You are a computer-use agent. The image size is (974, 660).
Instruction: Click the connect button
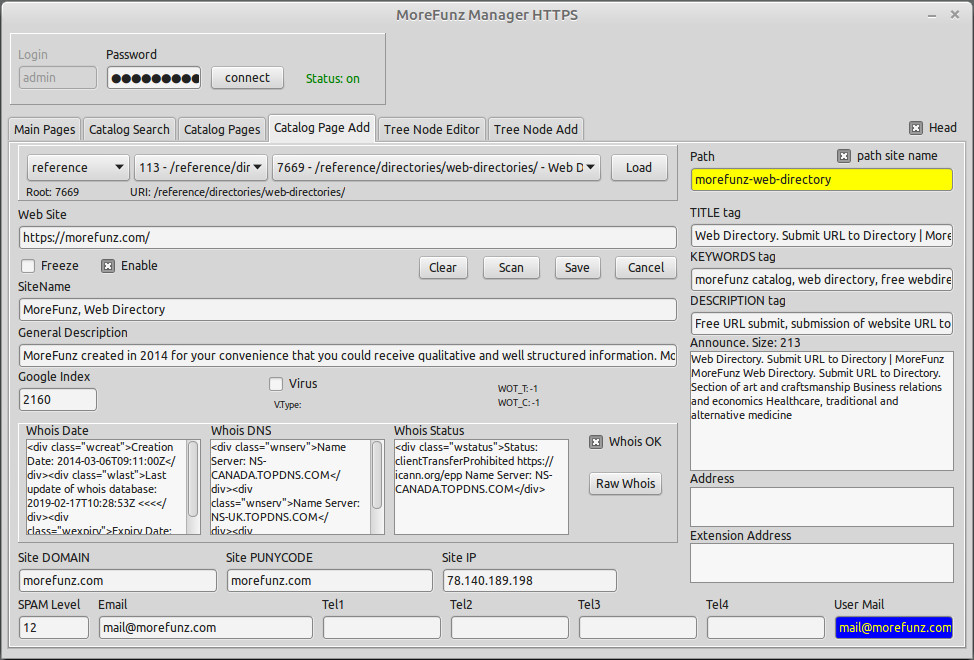247,78
